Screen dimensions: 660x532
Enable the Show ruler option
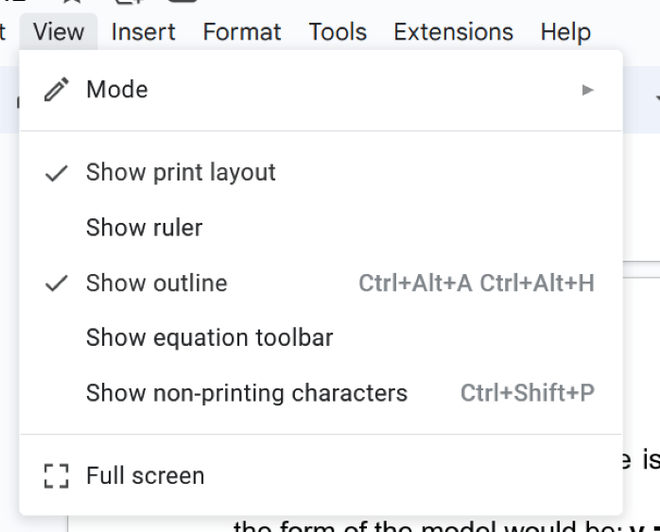[x=144, y=228]
